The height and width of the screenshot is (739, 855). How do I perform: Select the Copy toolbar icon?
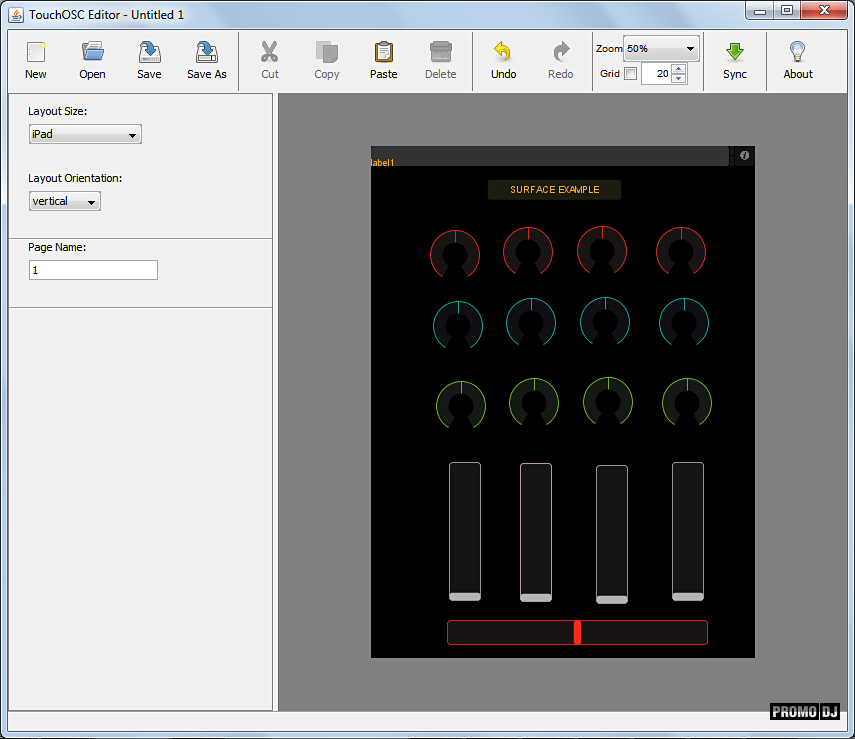(327, 52)
